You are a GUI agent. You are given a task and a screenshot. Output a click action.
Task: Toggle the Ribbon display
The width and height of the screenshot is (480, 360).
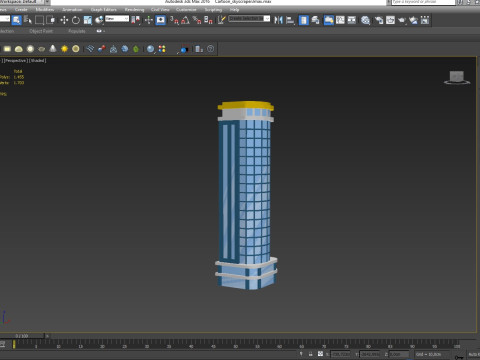(x=329, y=20)
